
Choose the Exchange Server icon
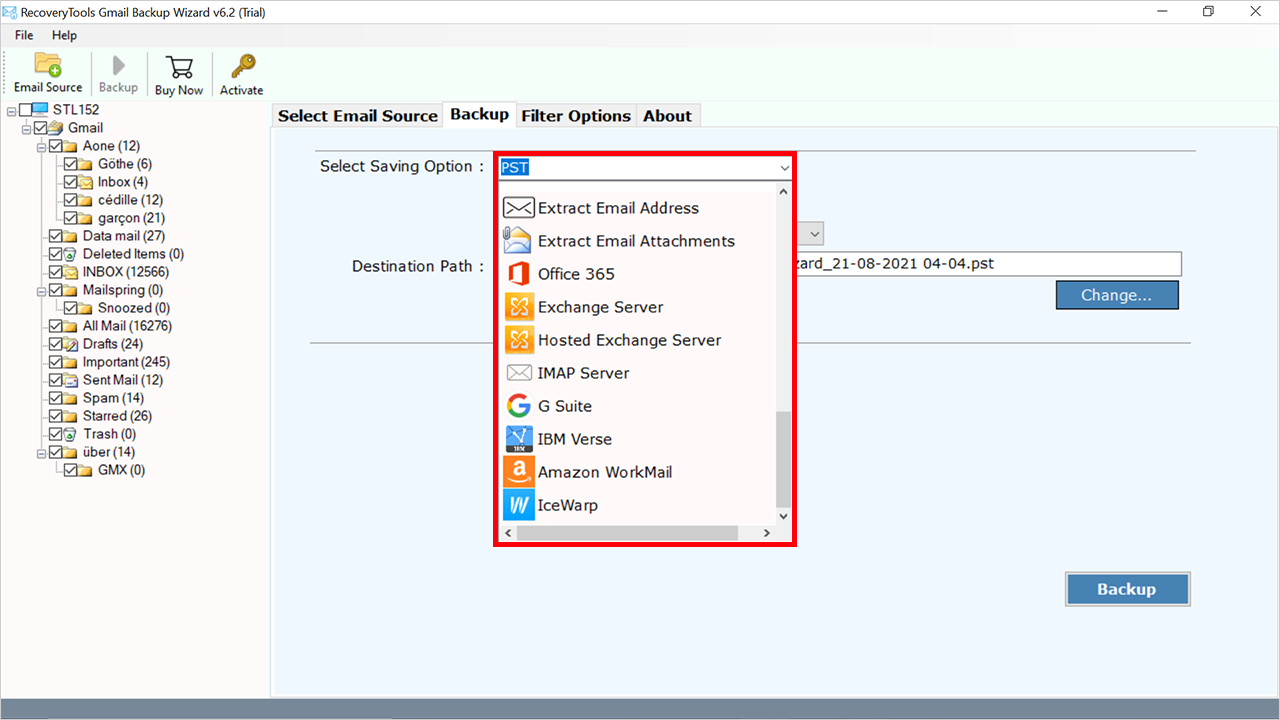[519, 307]
